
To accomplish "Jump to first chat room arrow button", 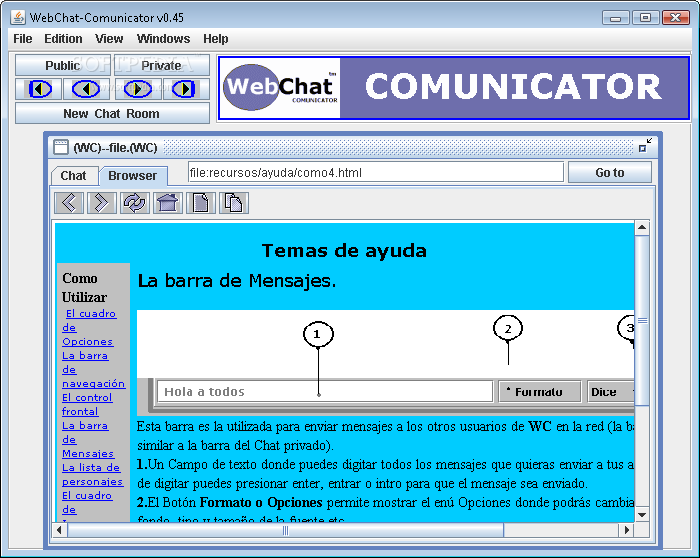I will [x=40, y=89].
